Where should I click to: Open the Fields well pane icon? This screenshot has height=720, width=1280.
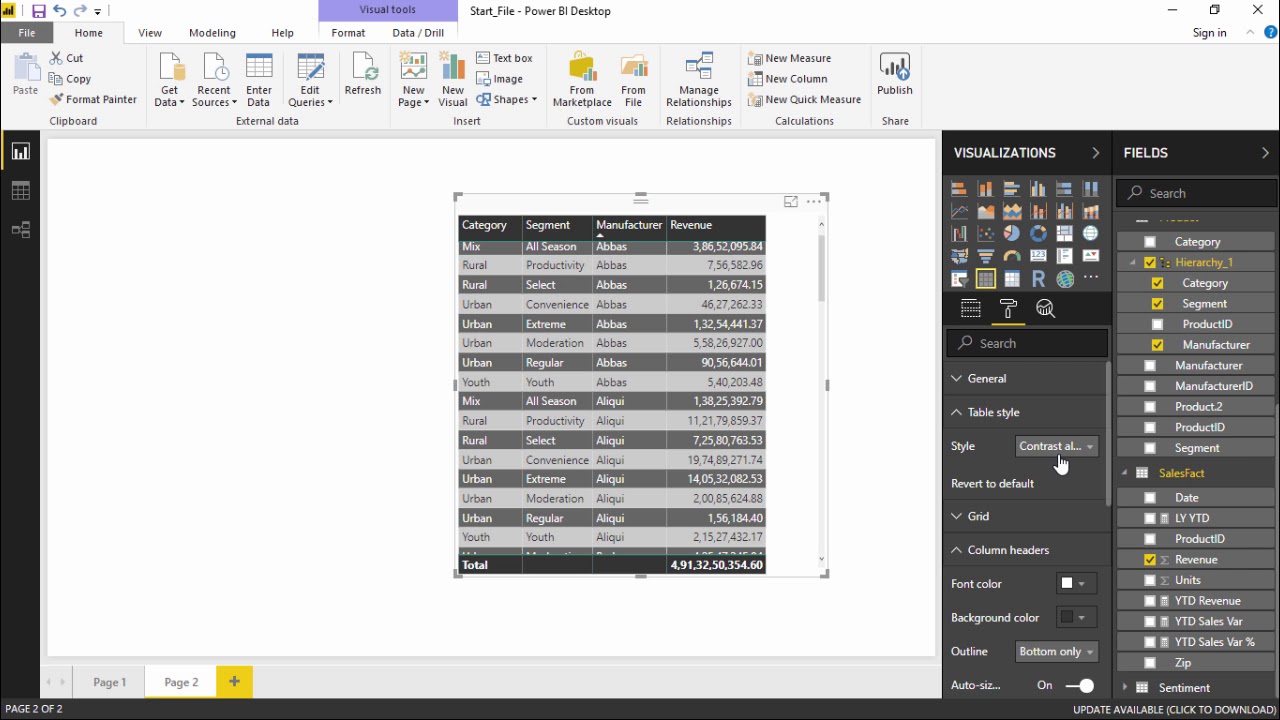coord(970,308)
